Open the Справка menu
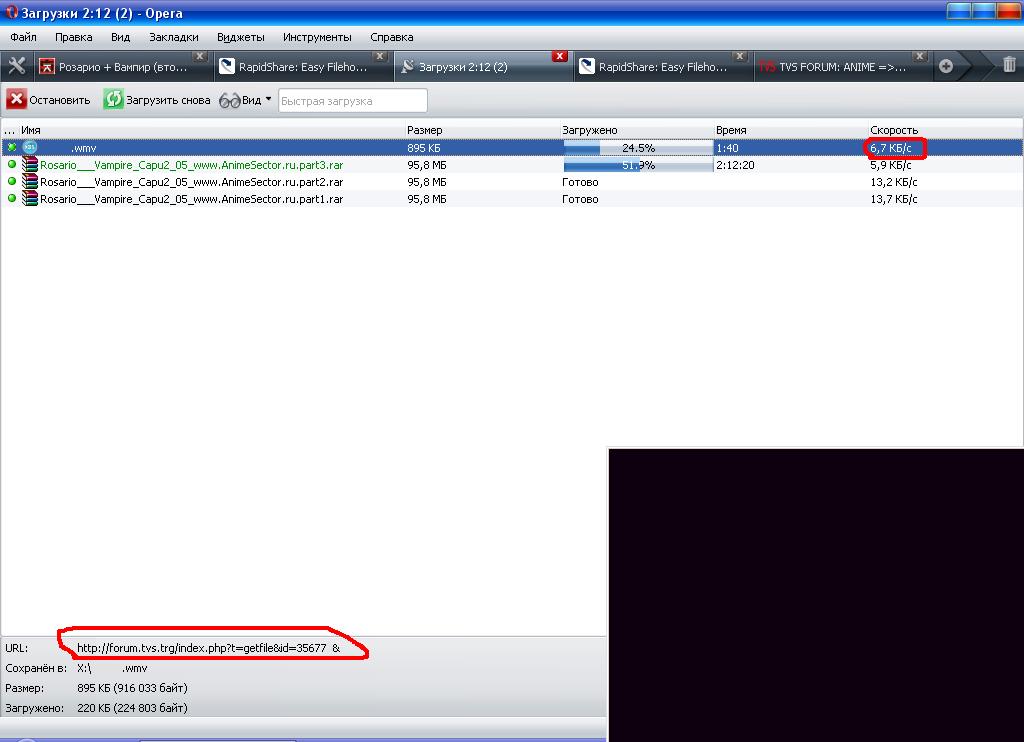 pyautogui.click(x=391, y=37)
